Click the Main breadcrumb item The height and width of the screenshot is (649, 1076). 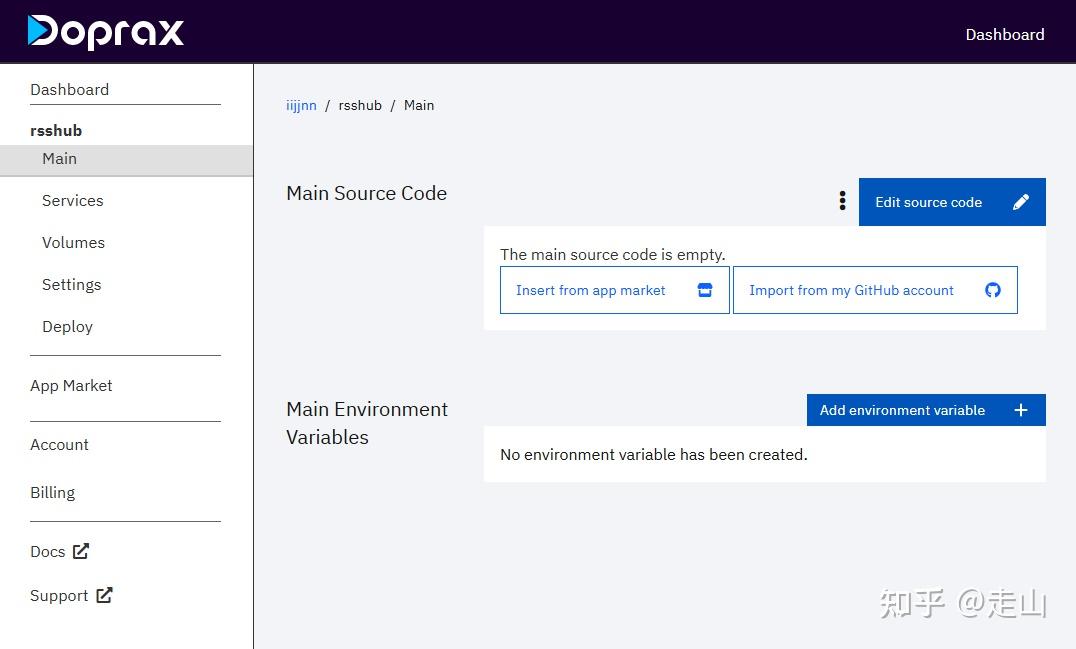coord(419,105)
